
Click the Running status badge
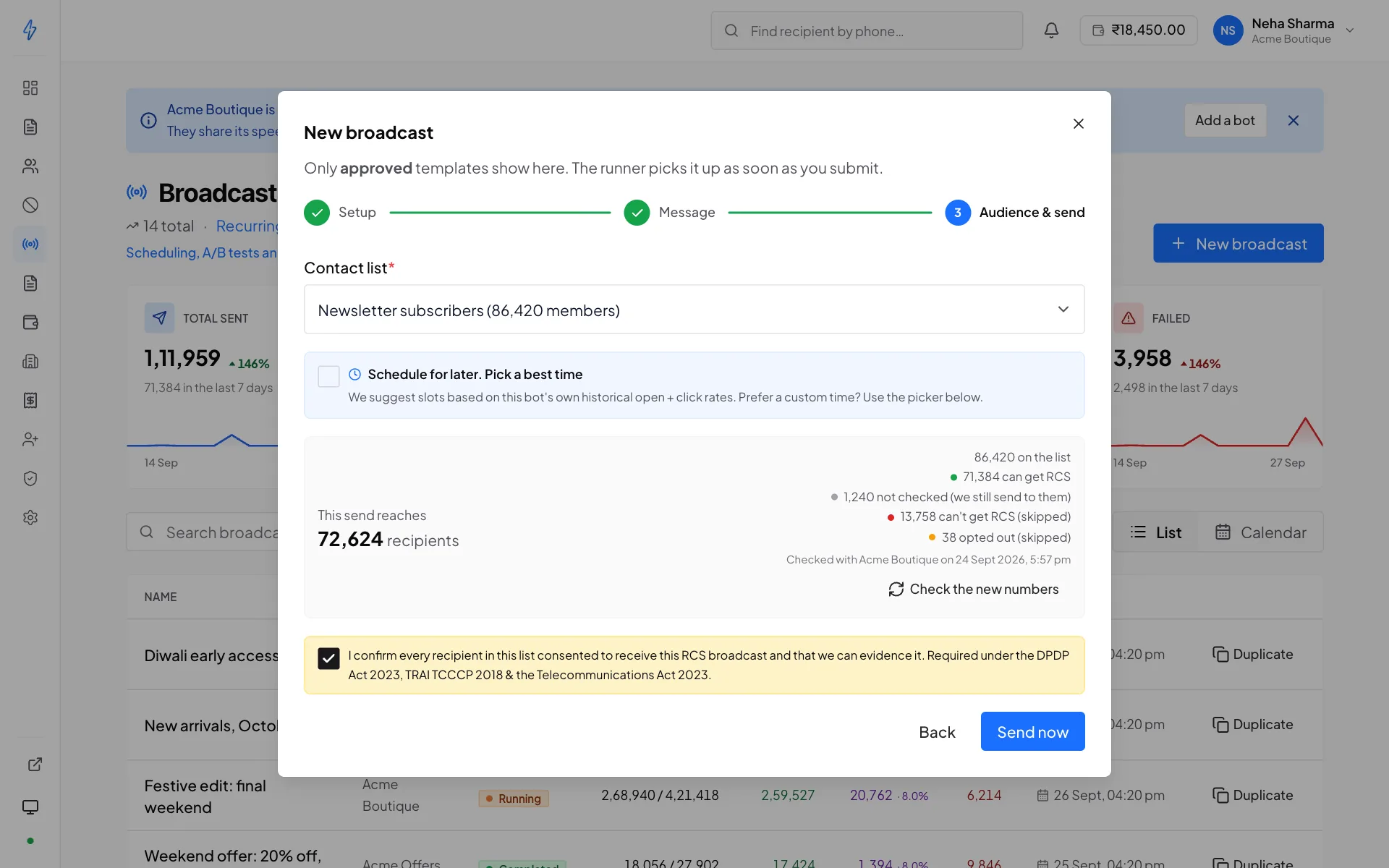(x=514, y=799)
